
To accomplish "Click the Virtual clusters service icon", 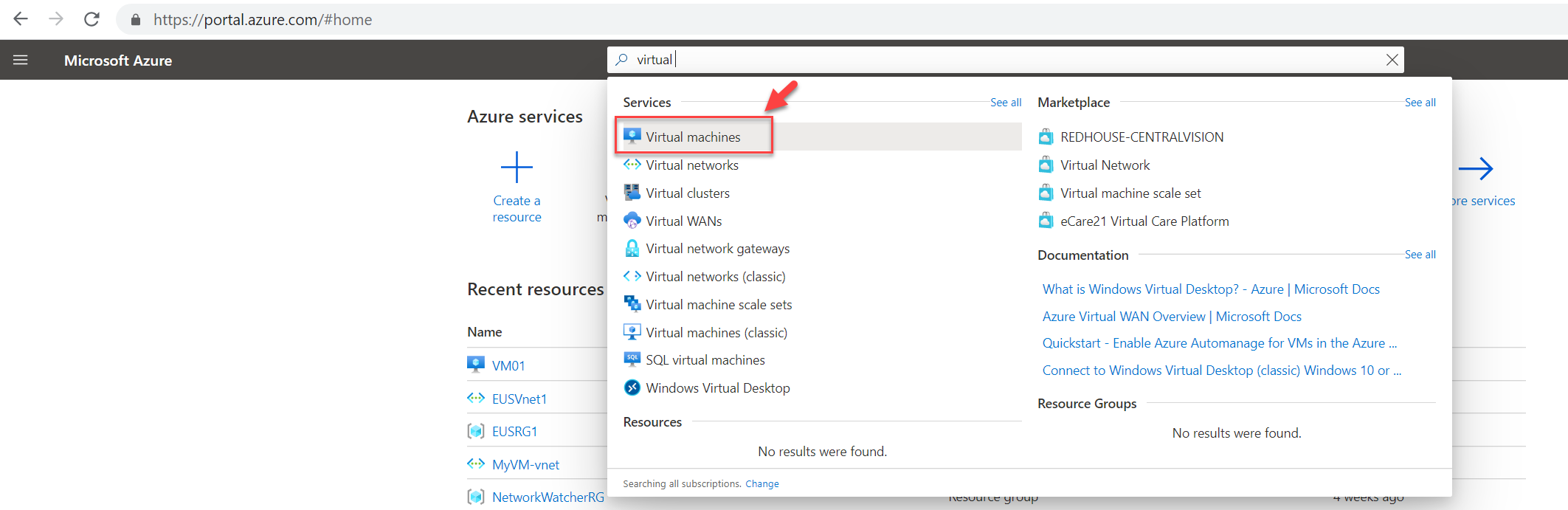I will point(632,193).
